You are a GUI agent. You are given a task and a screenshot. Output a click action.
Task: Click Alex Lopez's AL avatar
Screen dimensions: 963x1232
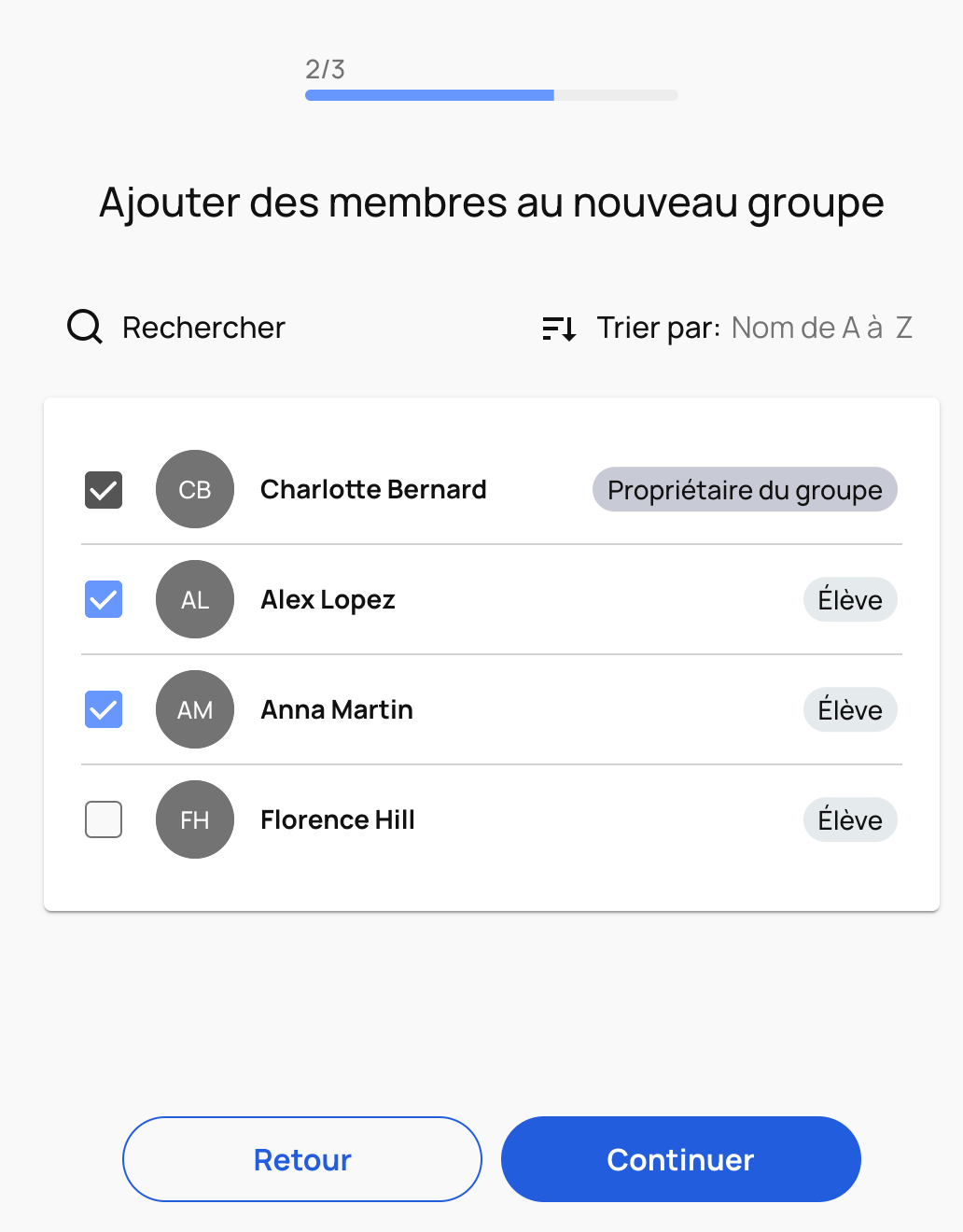[x=195, y=600]
